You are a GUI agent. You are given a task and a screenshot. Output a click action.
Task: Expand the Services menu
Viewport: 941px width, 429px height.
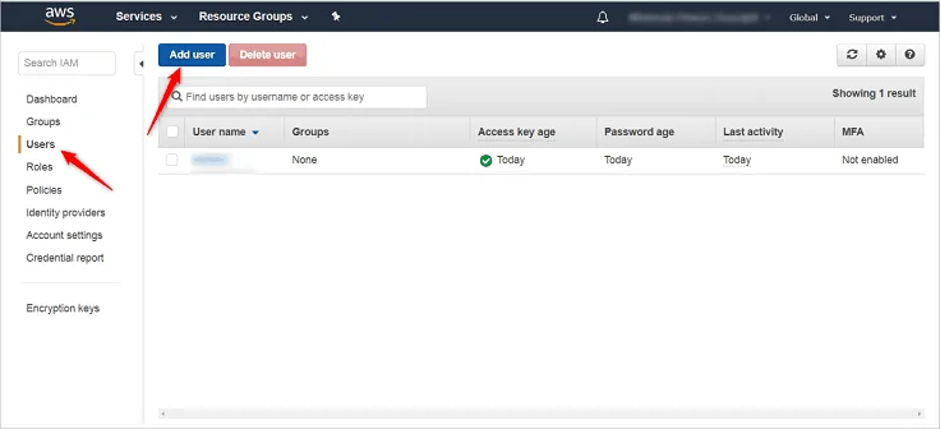click(146, 17)
